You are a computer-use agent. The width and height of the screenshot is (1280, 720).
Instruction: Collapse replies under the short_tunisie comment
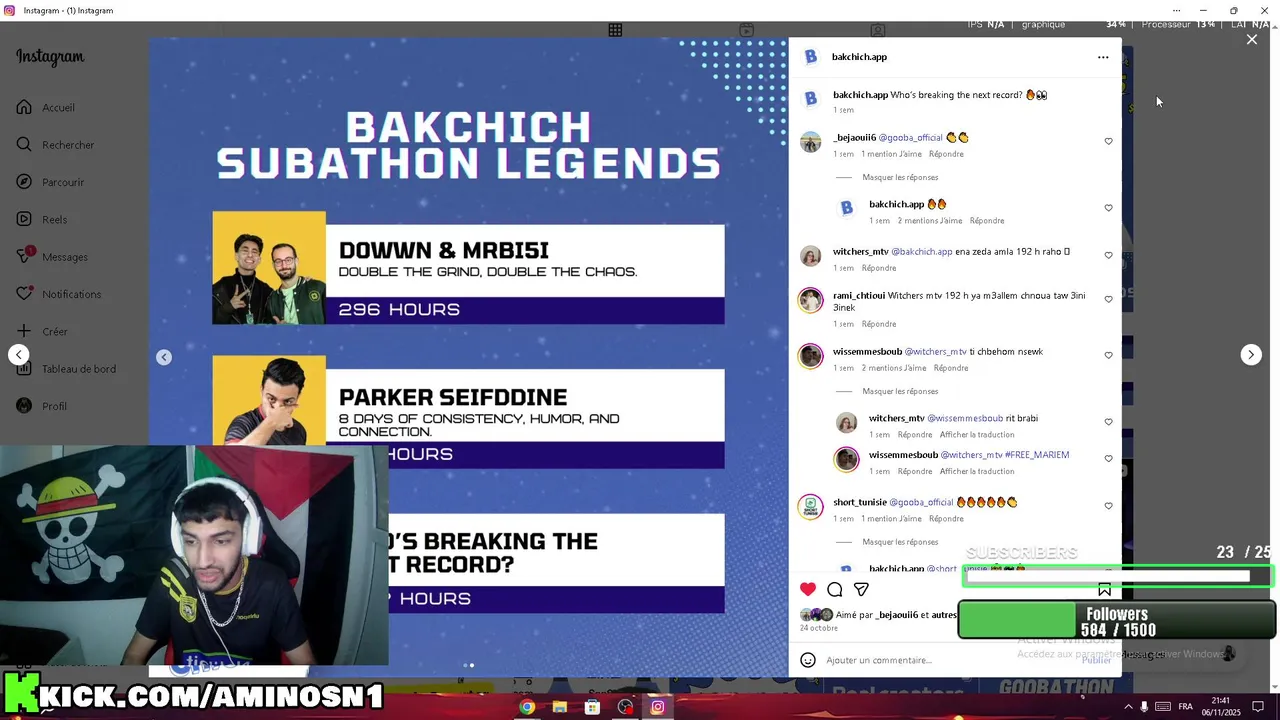click(900, 542)
